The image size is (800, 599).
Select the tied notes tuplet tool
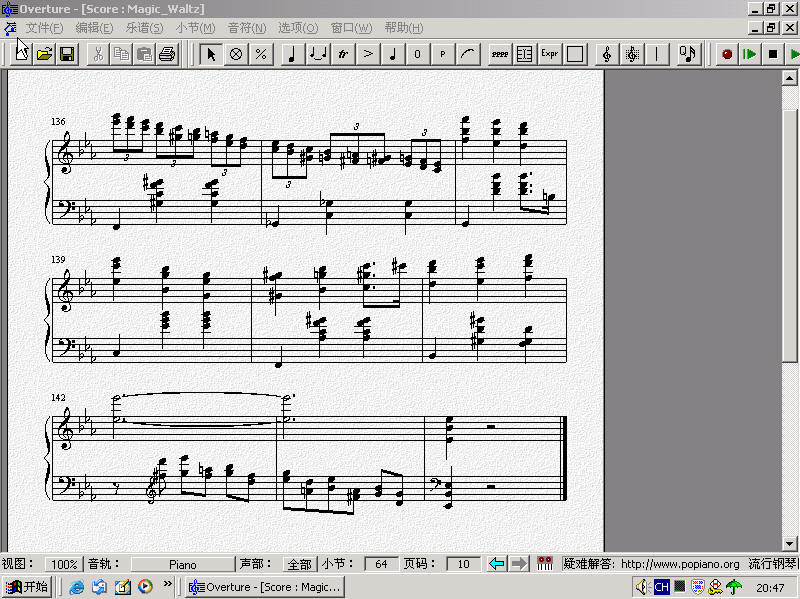318,54
